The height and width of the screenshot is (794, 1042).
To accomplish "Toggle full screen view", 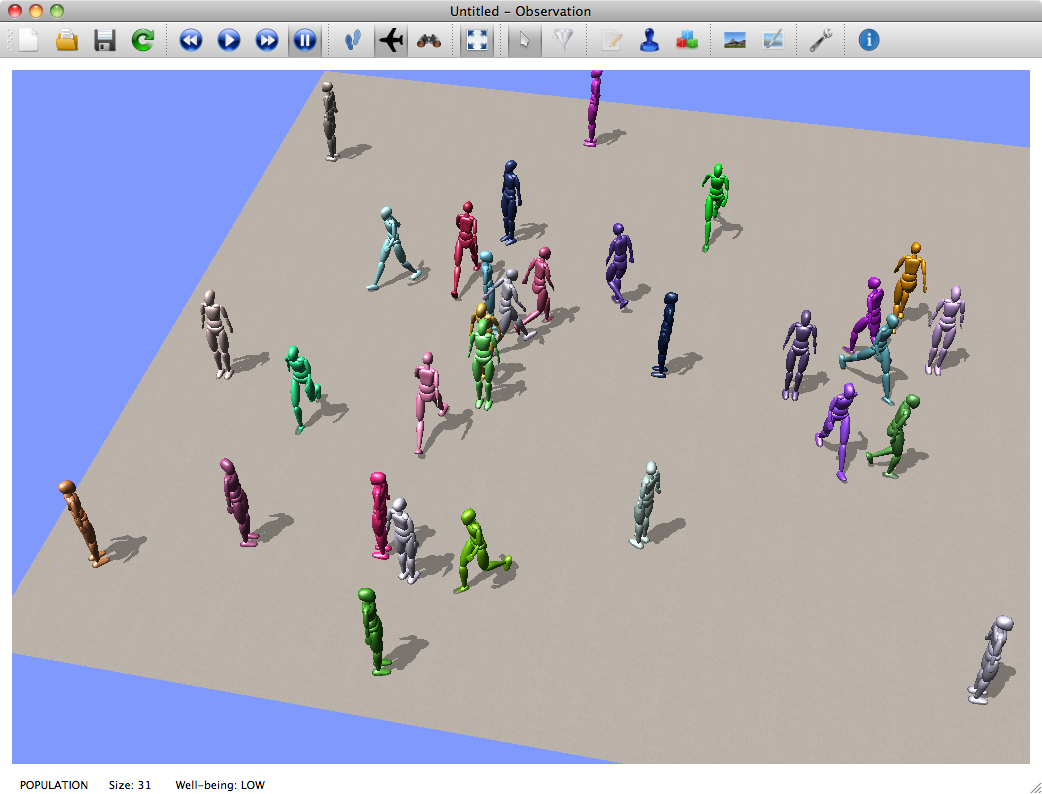I will (477, 40).
